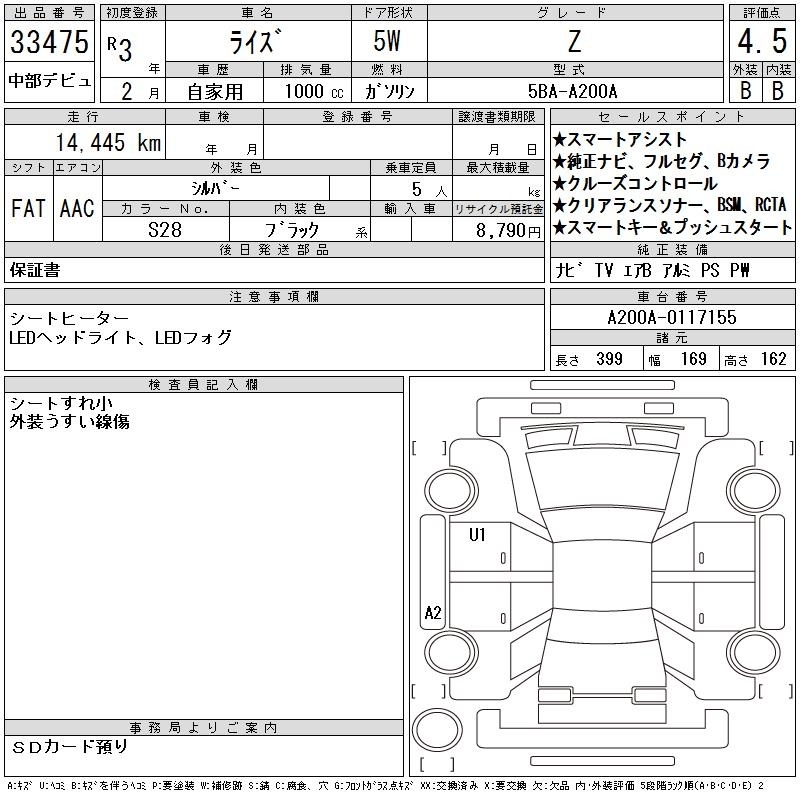
Task: Click the lot number 33475
Action: tap(49, 43)
